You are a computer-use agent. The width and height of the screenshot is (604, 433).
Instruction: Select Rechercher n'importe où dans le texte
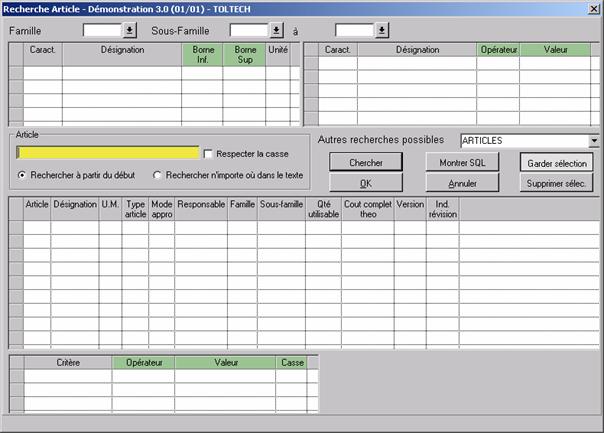[157, 175]
